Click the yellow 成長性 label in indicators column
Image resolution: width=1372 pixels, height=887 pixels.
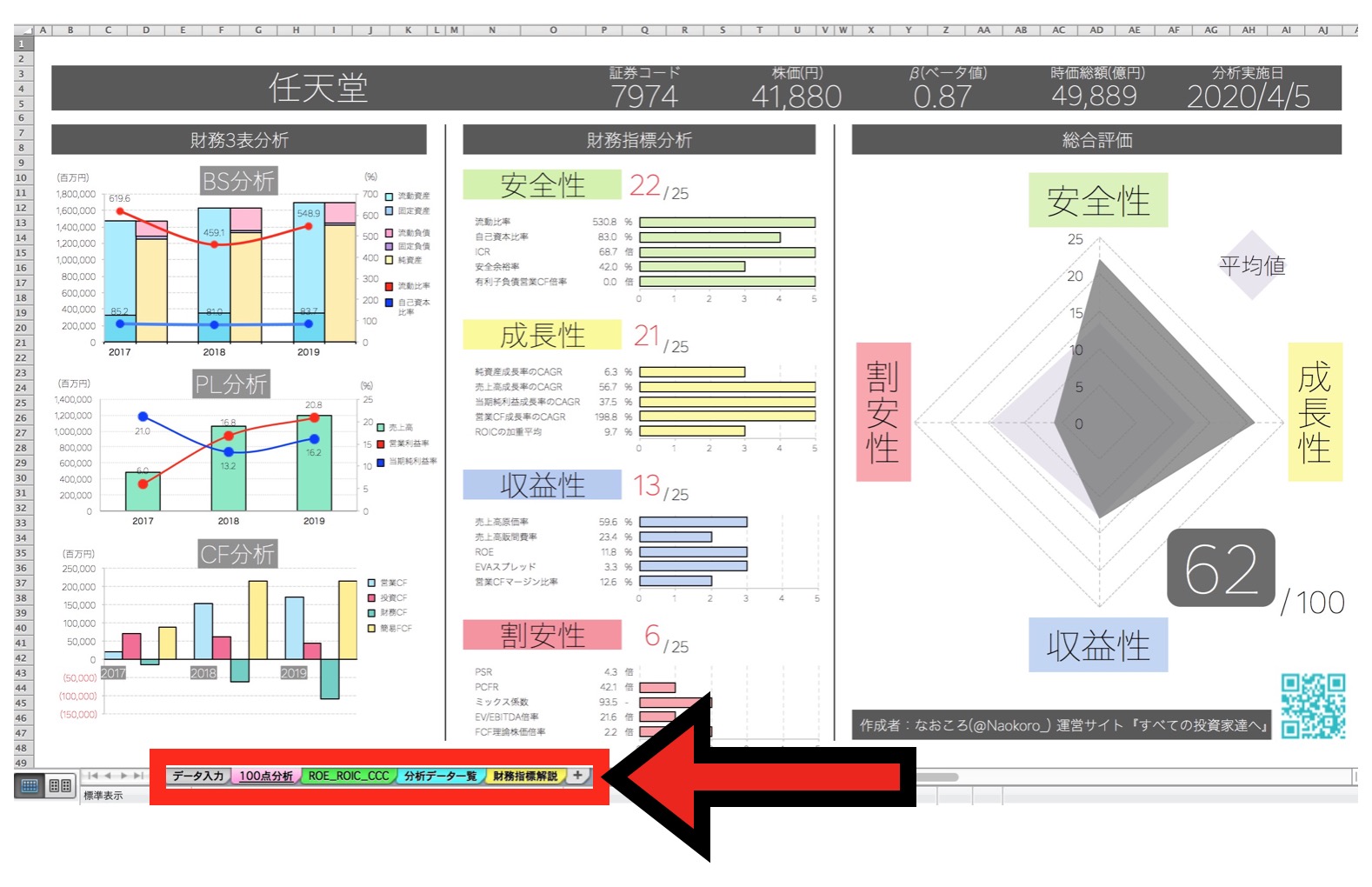pyautogui.click(x=543, y=335)
